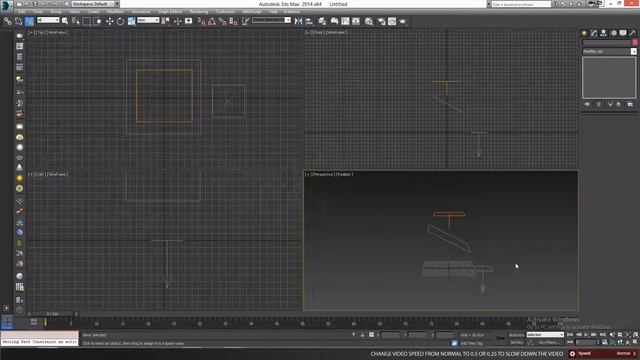
Task: Open the Animation menu
Action: point(141,12)
